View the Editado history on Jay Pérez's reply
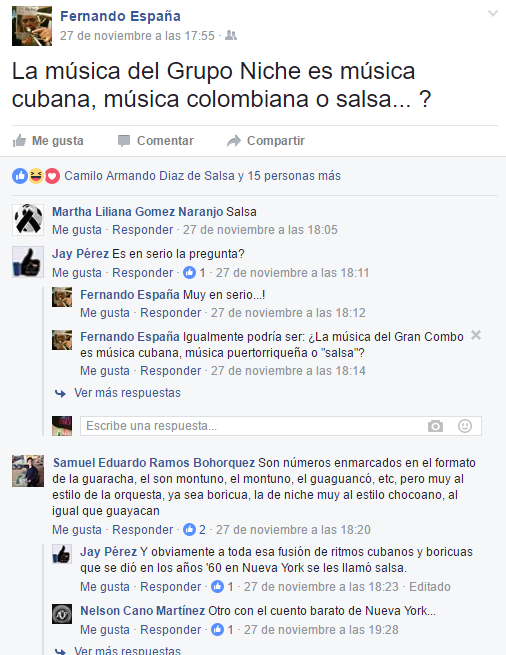 pyautogui.click(x=430, y=586)
